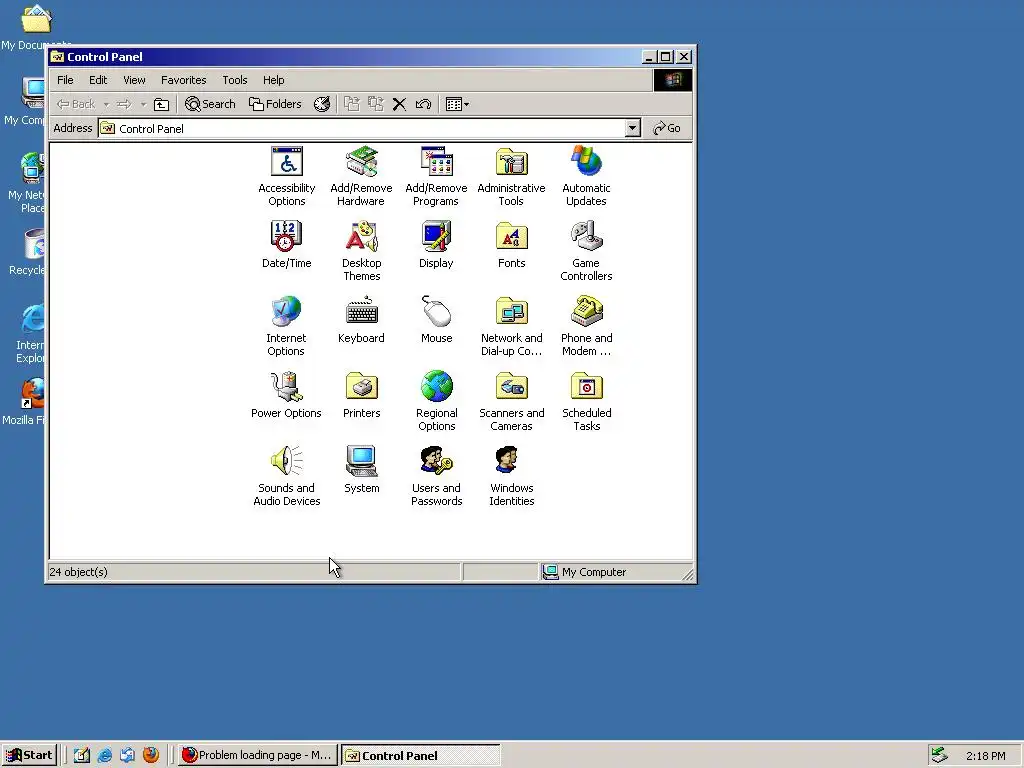Open Scanners and Cameras folder
The height and width of the screenshot is (768, 1024).
[511, 402]
